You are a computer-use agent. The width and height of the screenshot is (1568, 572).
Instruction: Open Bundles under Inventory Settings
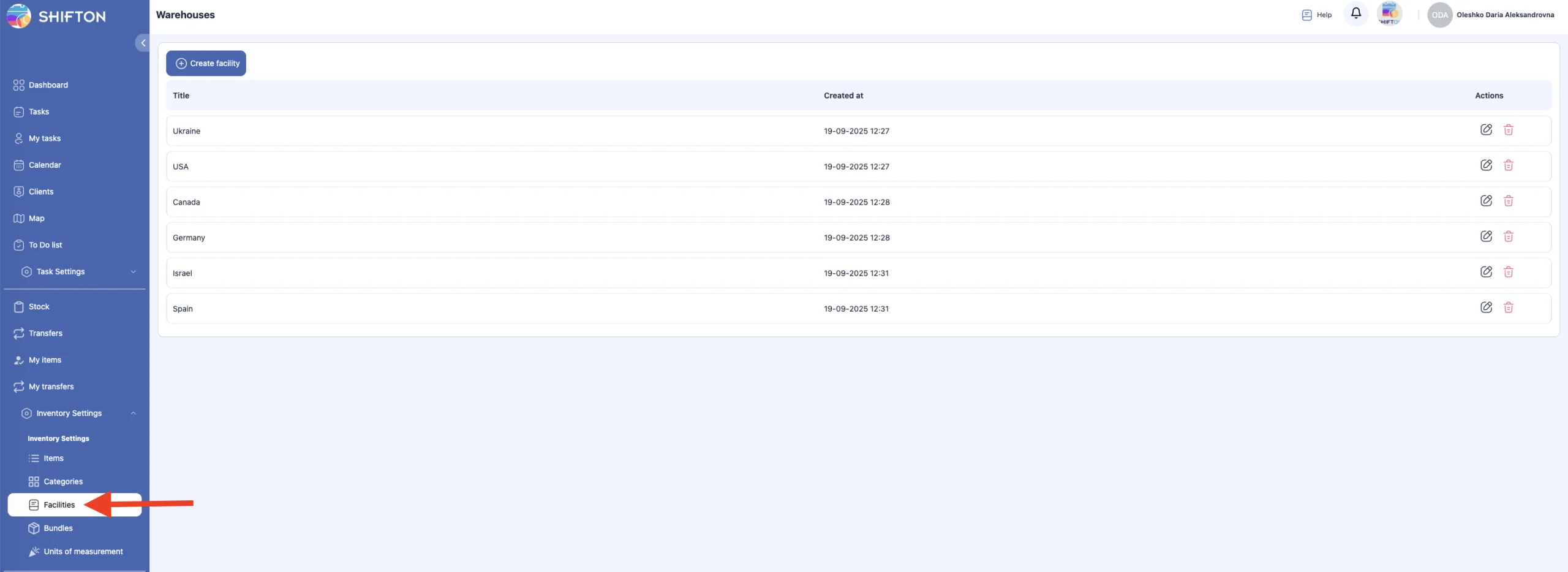pos(58,529)
